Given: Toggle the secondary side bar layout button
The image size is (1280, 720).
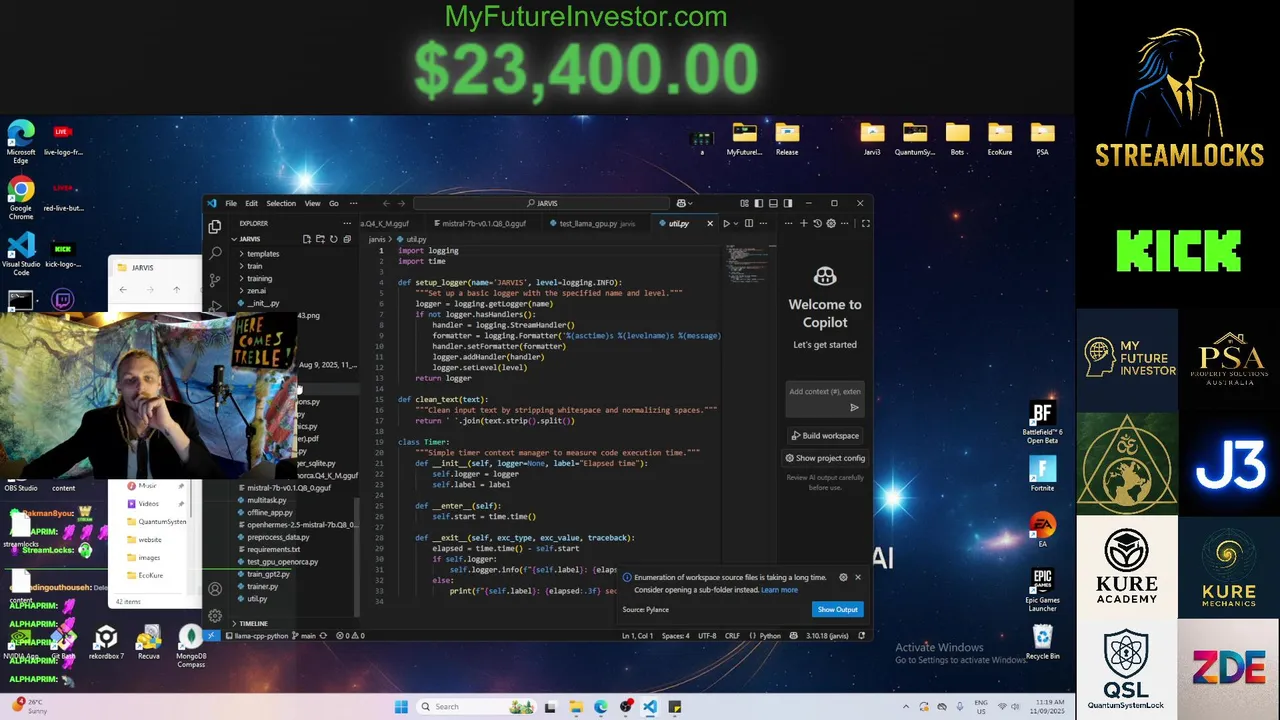Looking at the screenshot, I should point(788,203).
